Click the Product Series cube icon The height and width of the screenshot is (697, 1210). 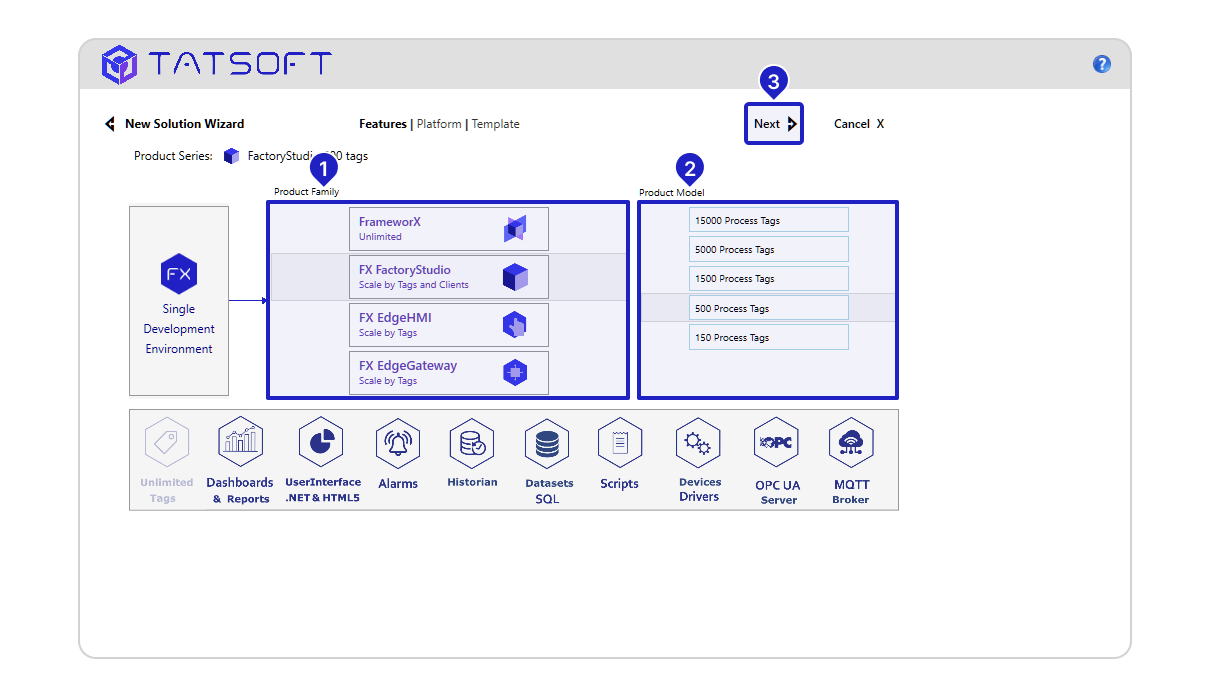coord(232,156)
